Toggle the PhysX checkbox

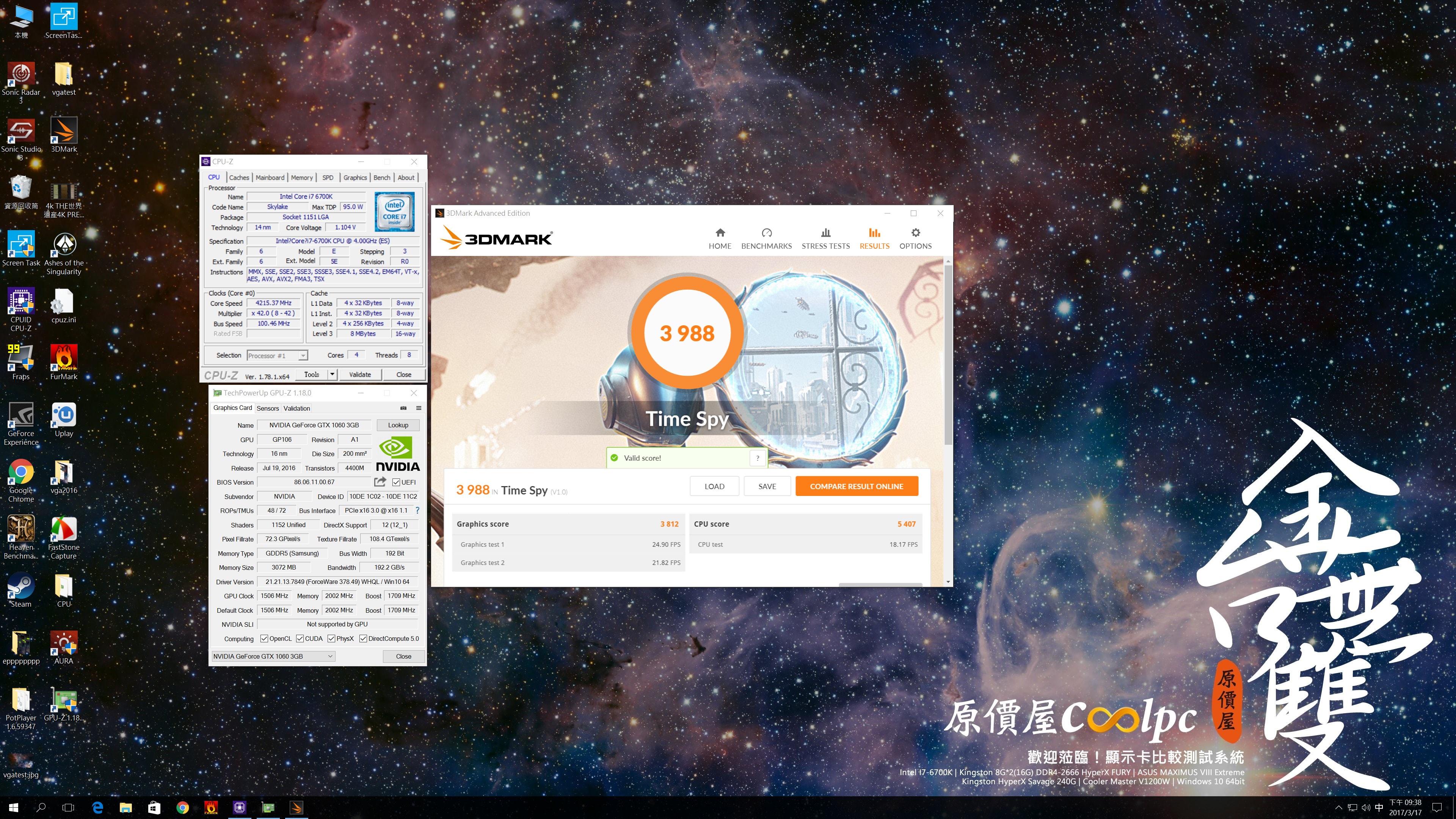point(331,639)
